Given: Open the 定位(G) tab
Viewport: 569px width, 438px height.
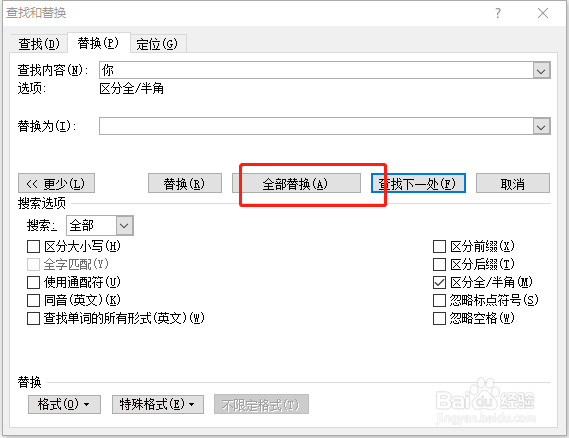Looking at the screenshot, I should [157, 44].
